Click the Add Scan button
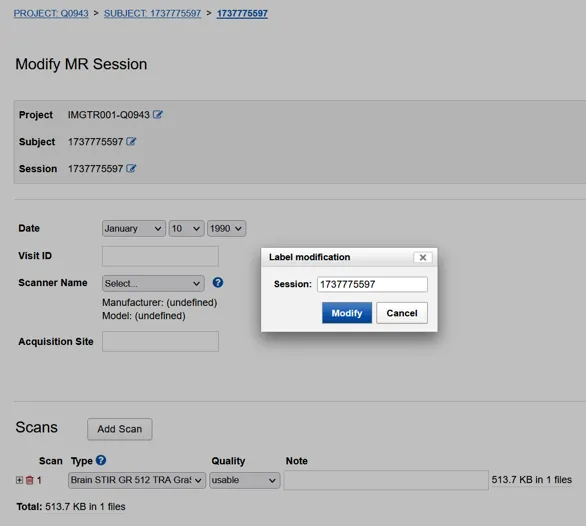The image size is (586, 526). point(120,429)
